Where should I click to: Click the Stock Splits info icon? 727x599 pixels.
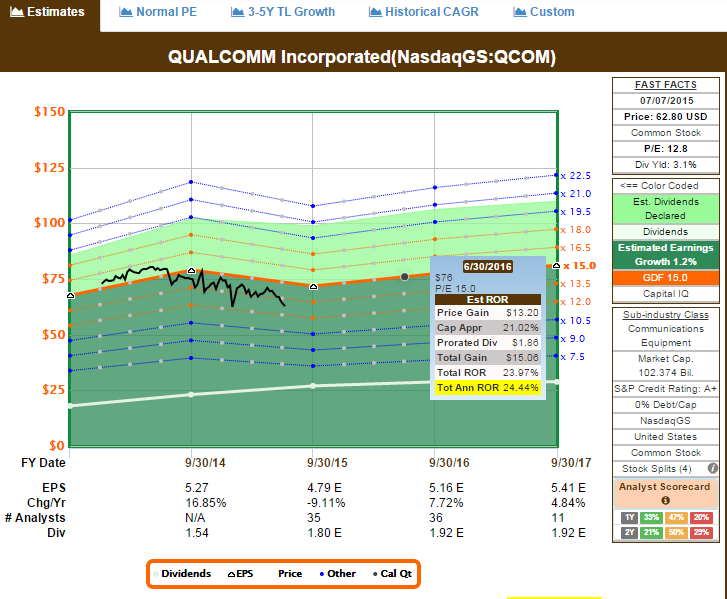coord(713,468)
